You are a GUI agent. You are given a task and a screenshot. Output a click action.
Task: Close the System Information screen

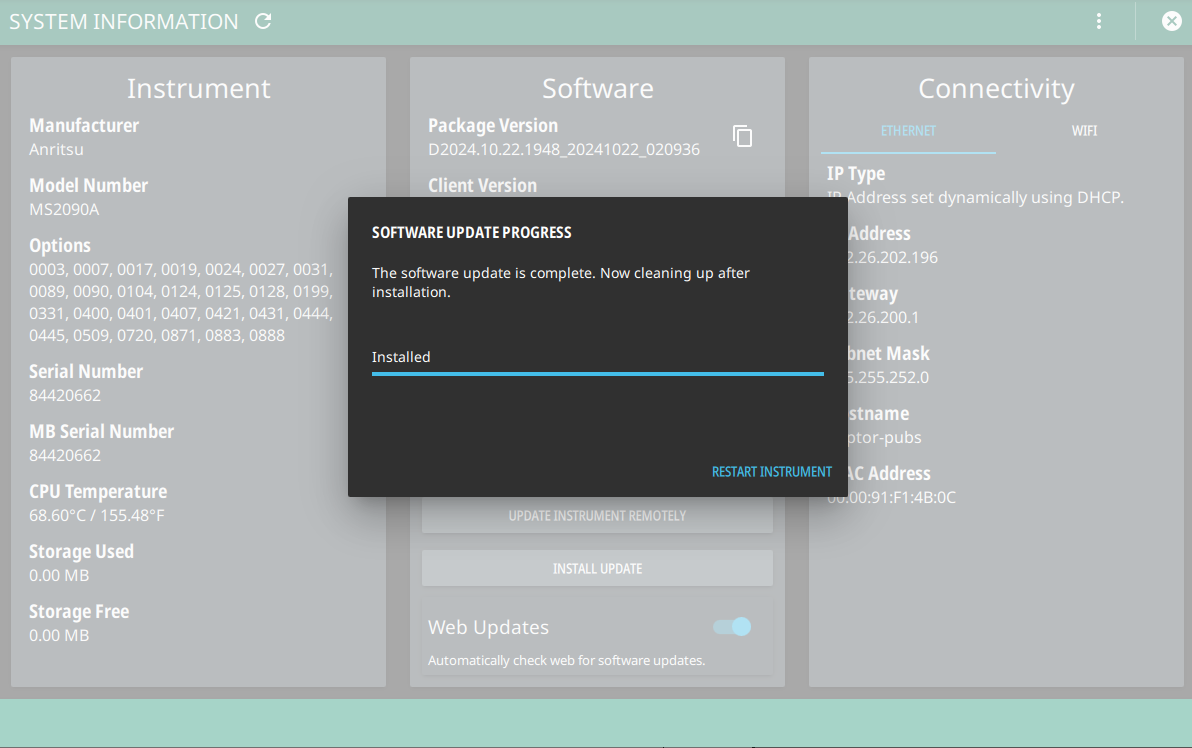pyautogui.click(x=1171, y=21)
